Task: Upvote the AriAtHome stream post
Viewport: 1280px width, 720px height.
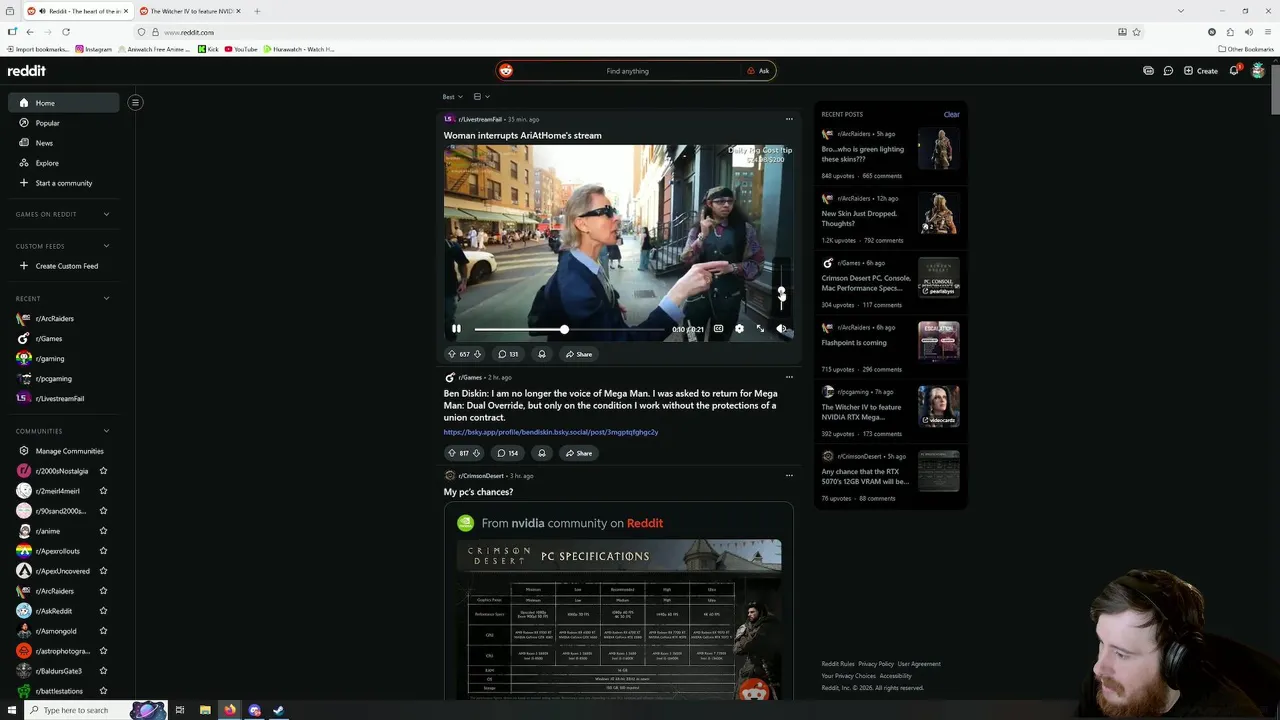Action: [x=451, y=354]
